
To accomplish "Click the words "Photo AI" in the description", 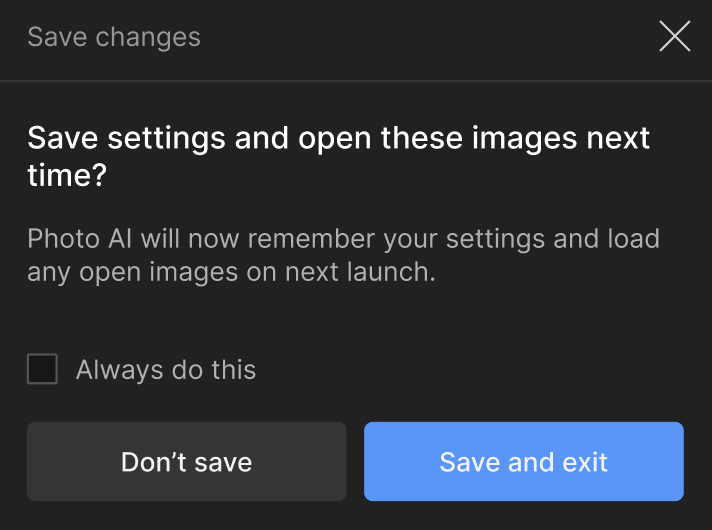I will 79,240.
